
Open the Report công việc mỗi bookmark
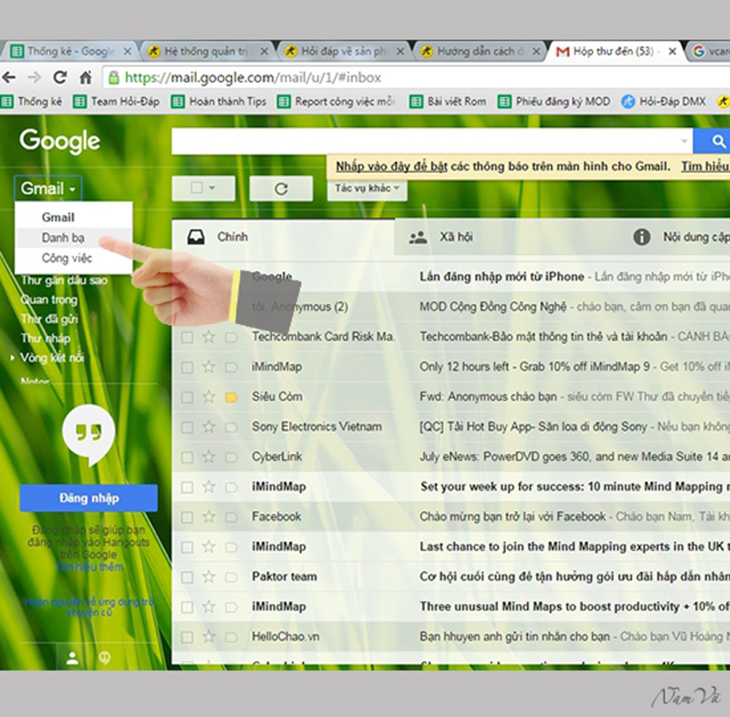[336, 101]
